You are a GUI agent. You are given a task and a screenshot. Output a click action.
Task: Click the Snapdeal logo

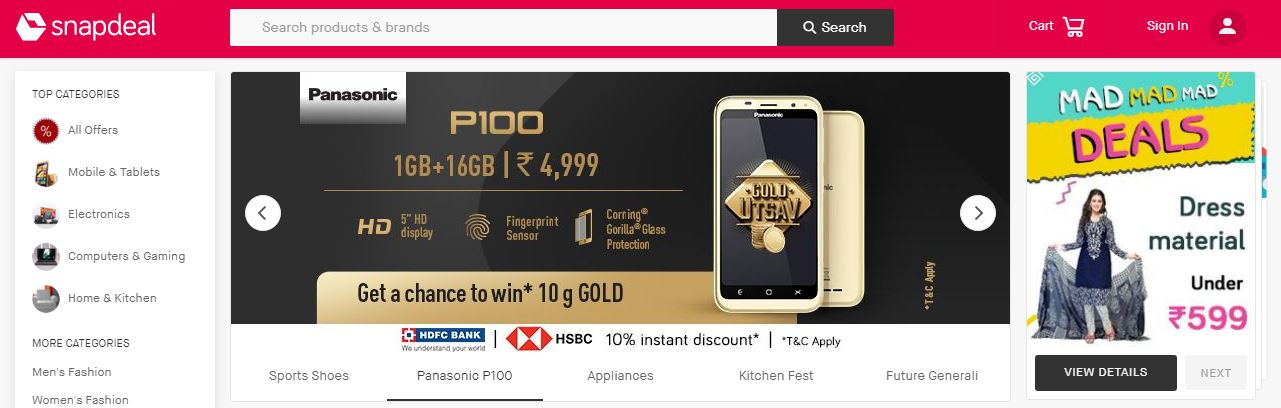[x=86, y=27]
